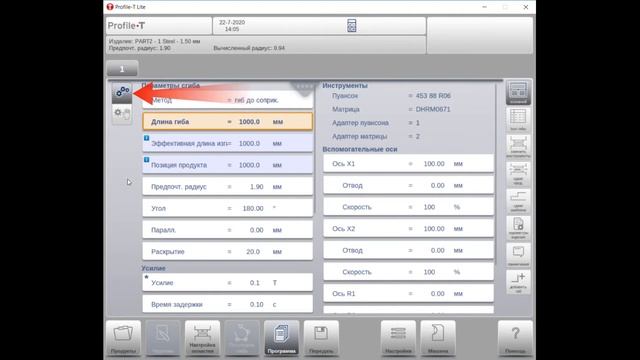640x360 pixels.
Task: Click the info icon beside Позиция продукта
Action: pos(147,160)
